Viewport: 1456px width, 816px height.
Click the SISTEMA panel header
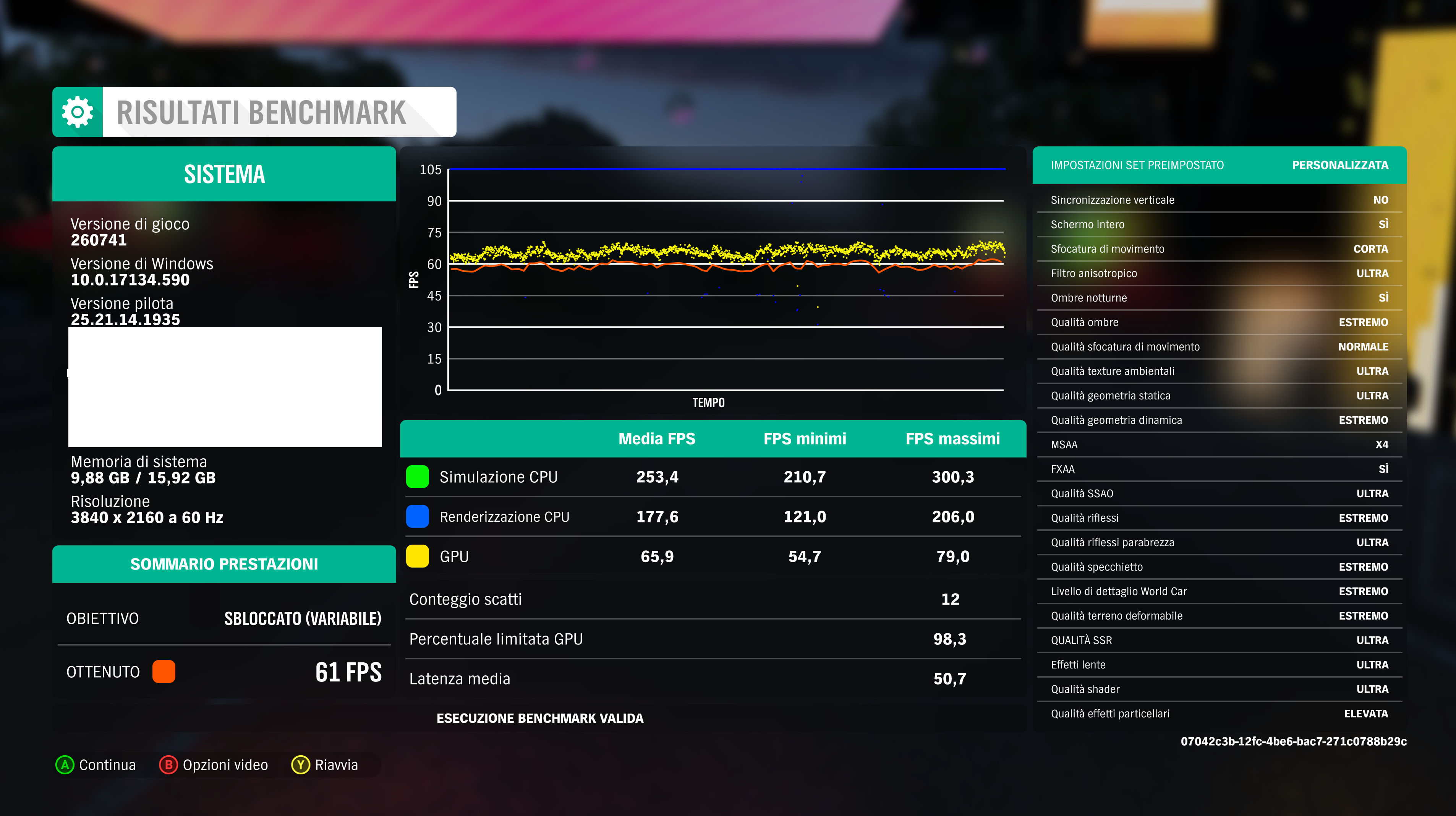[224, 174]
